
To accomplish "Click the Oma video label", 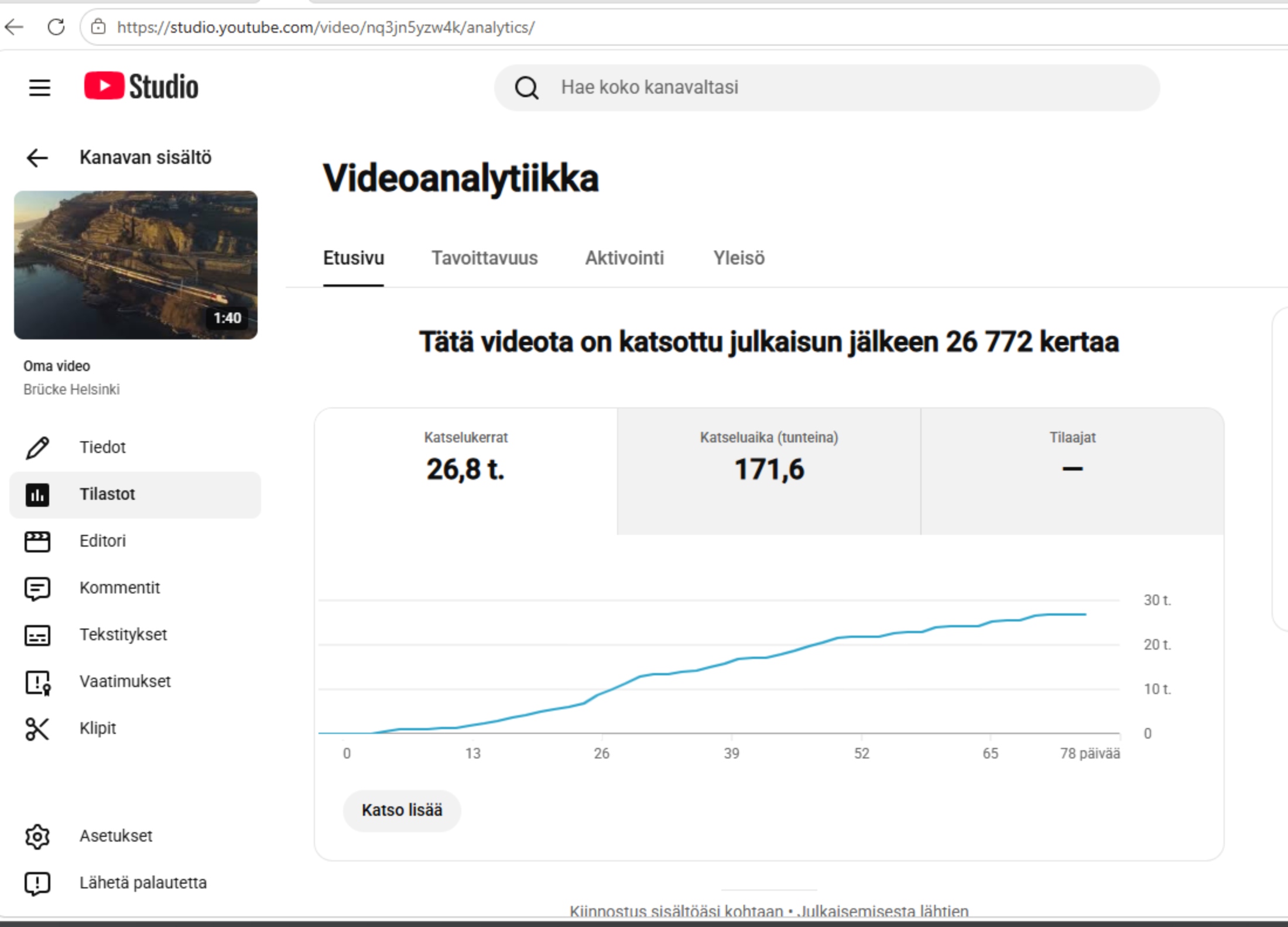I will pos(57,366).
